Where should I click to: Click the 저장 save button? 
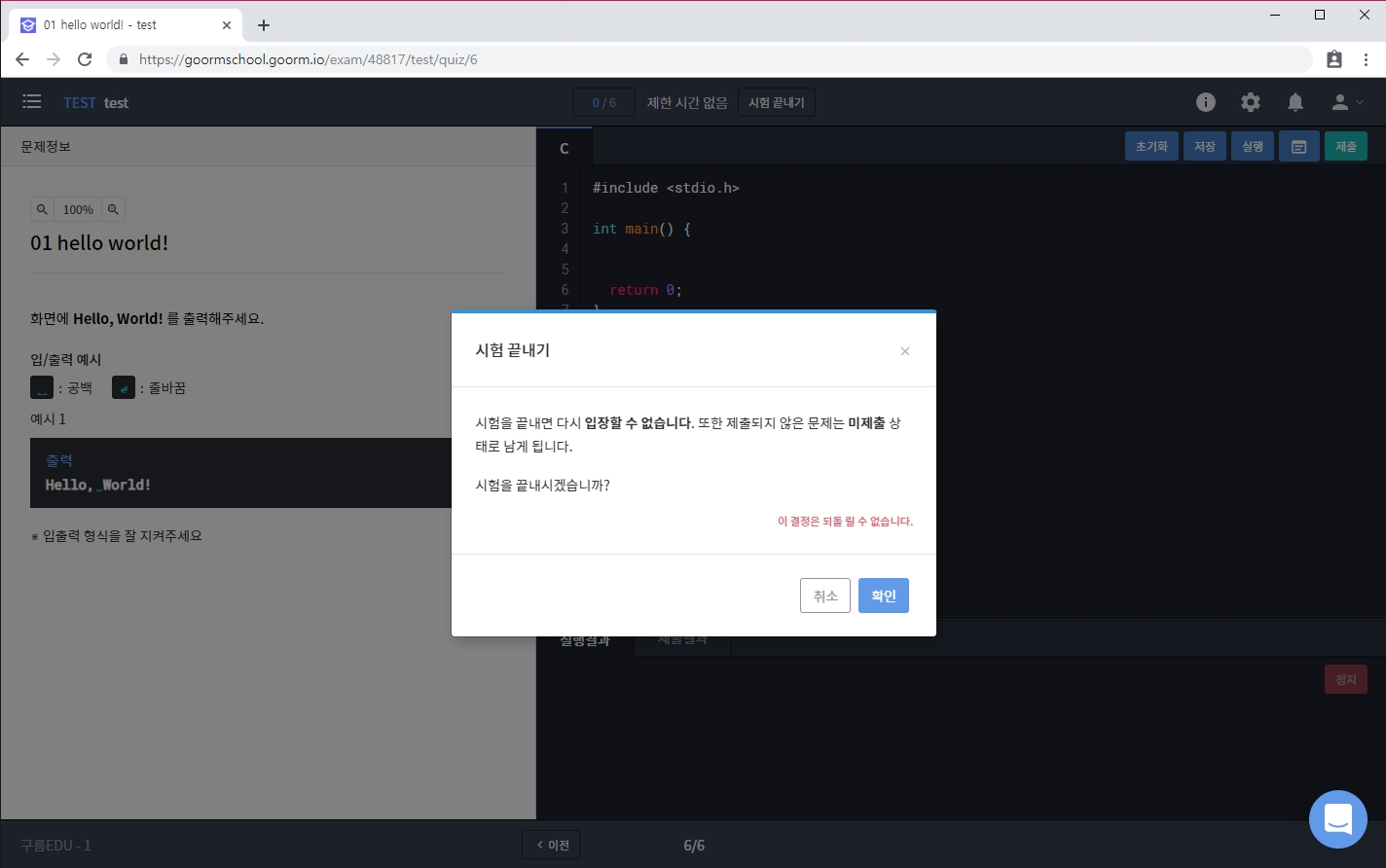click(x=1204, y=146)
